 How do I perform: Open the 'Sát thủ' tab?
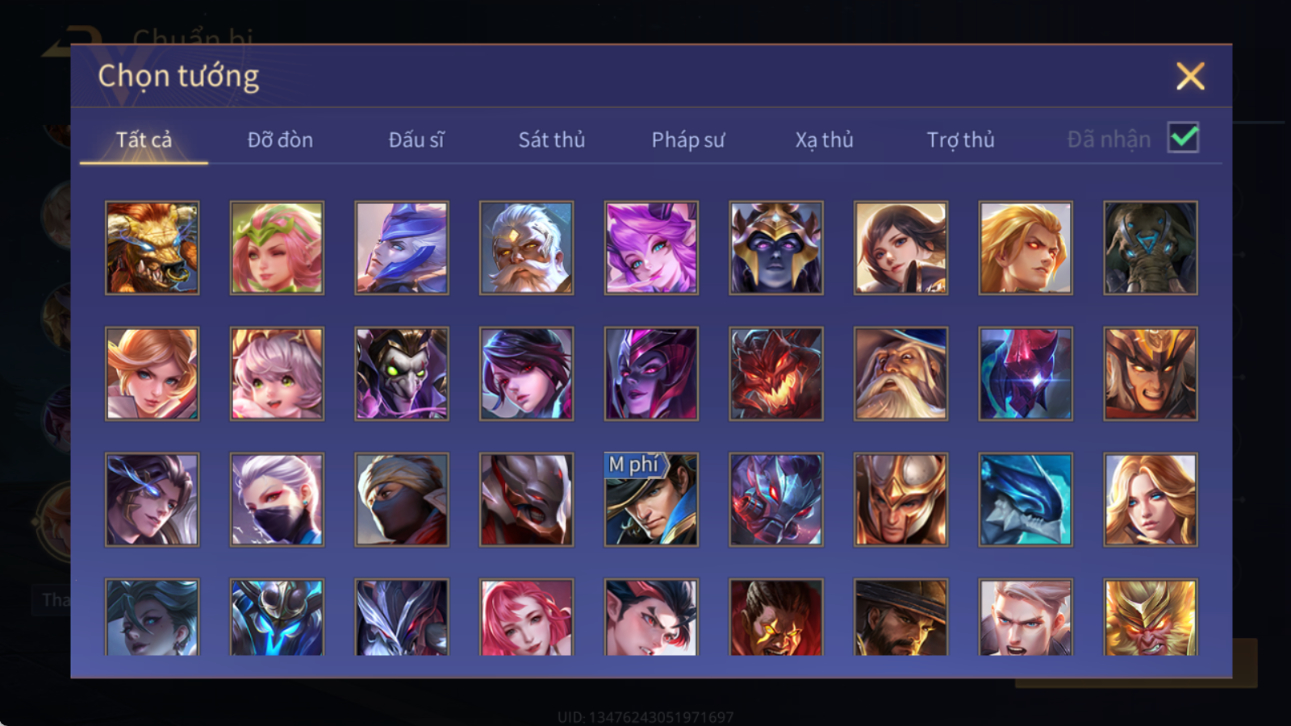point(551,140)
